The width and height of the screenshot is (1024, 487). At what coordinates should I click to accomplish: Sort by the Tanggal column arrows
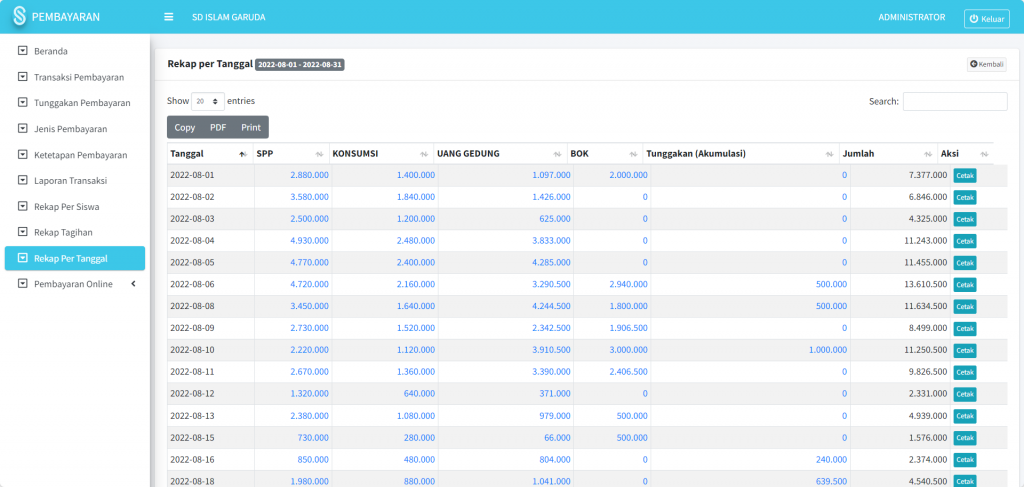point(242,154)
